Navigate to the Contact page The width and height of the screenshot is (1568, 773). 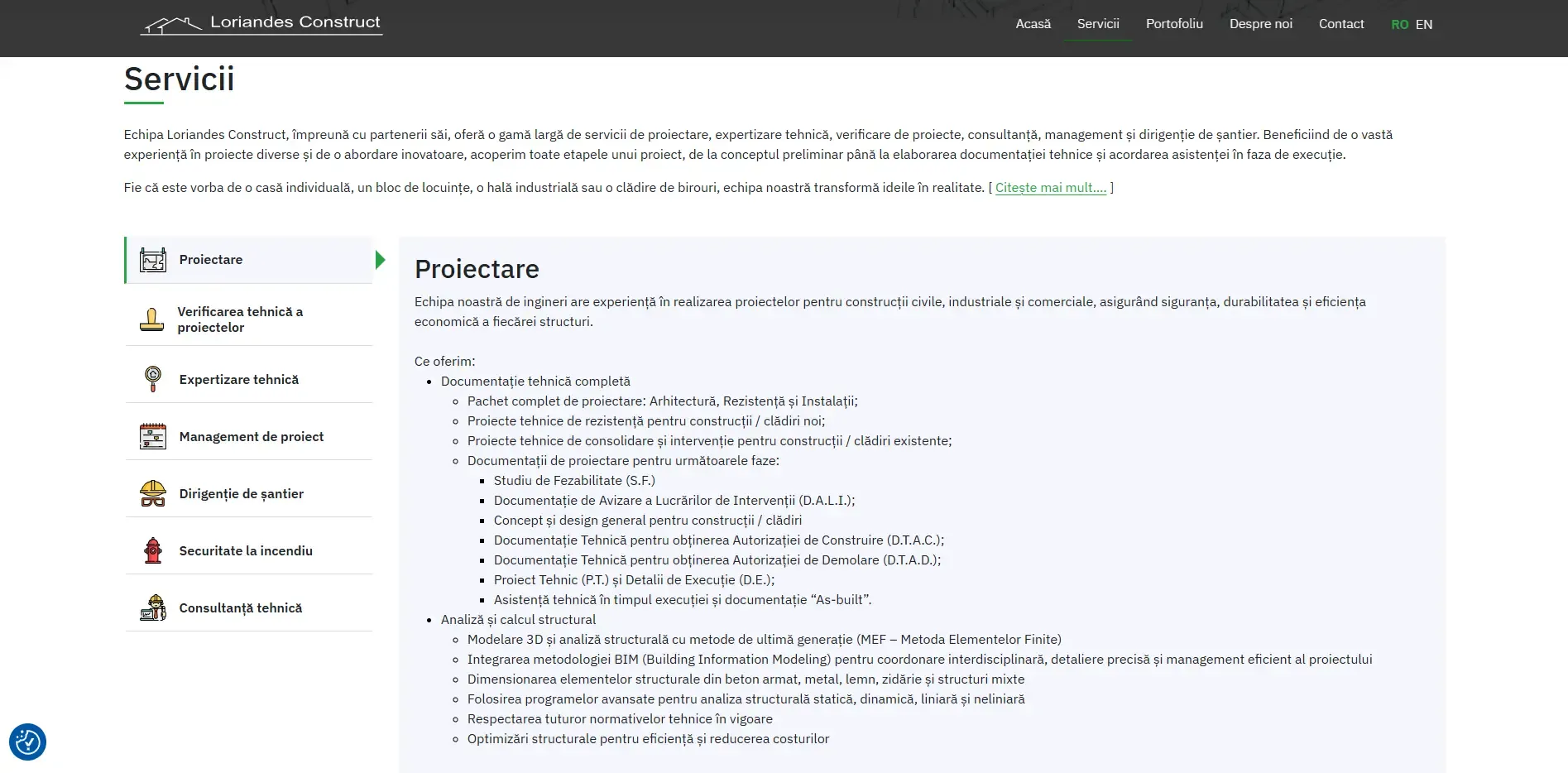pyautogui.click(x=1340, y=24)
